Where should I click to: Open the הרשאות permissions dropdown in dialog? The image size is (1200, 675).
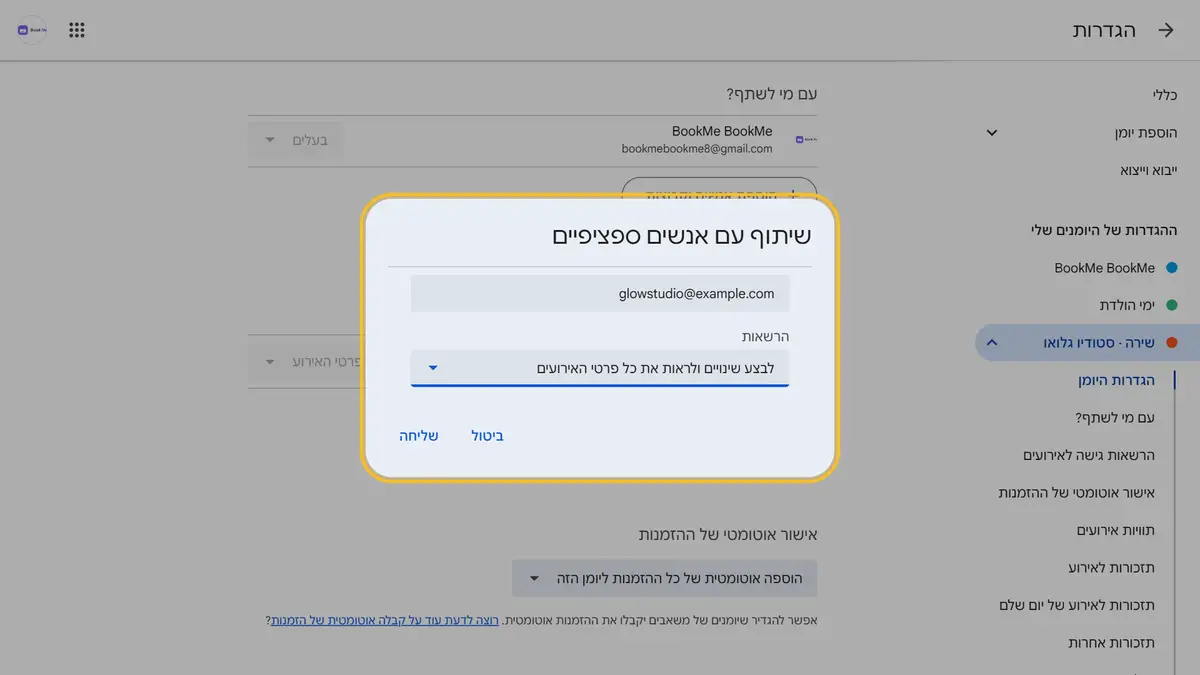(600, 368)
